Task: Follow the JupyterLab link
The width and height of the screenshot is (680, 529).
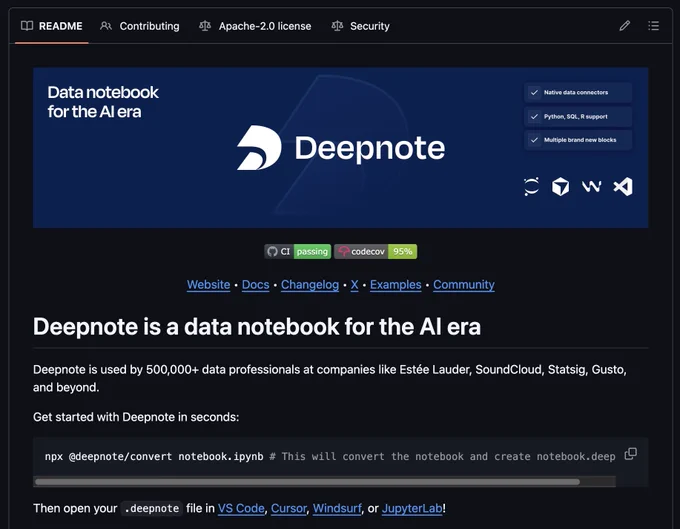Action: click(x=412, y=508)
